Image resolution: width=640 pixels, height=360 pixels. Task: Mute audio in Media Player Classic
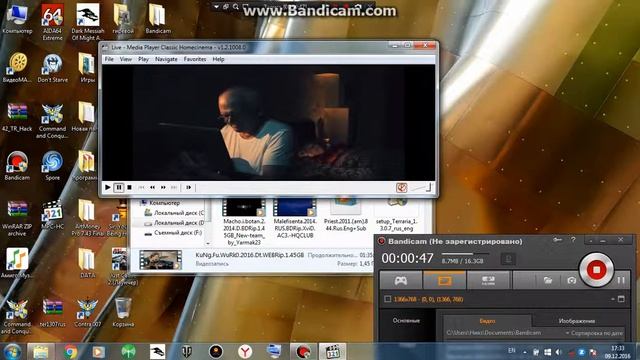tap(402, 187)
